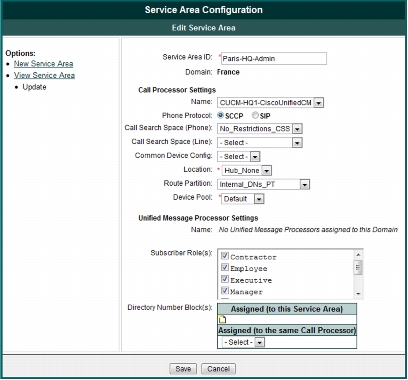Expand the Call Search Space (Phone) dropdown
408x380 pixels.
[260, 129]
